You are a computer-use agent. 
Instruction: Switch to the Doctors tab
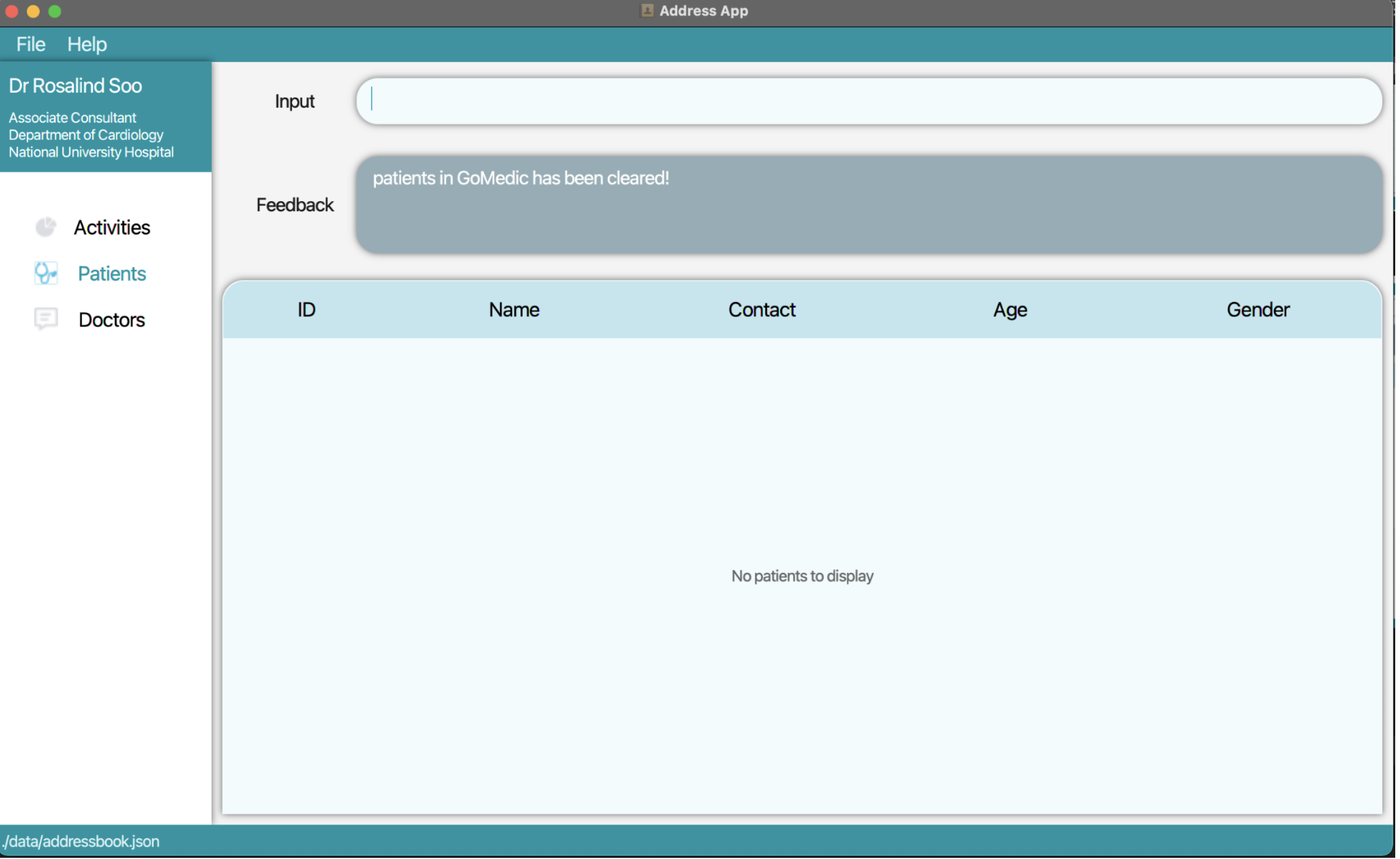click(112, 320)
